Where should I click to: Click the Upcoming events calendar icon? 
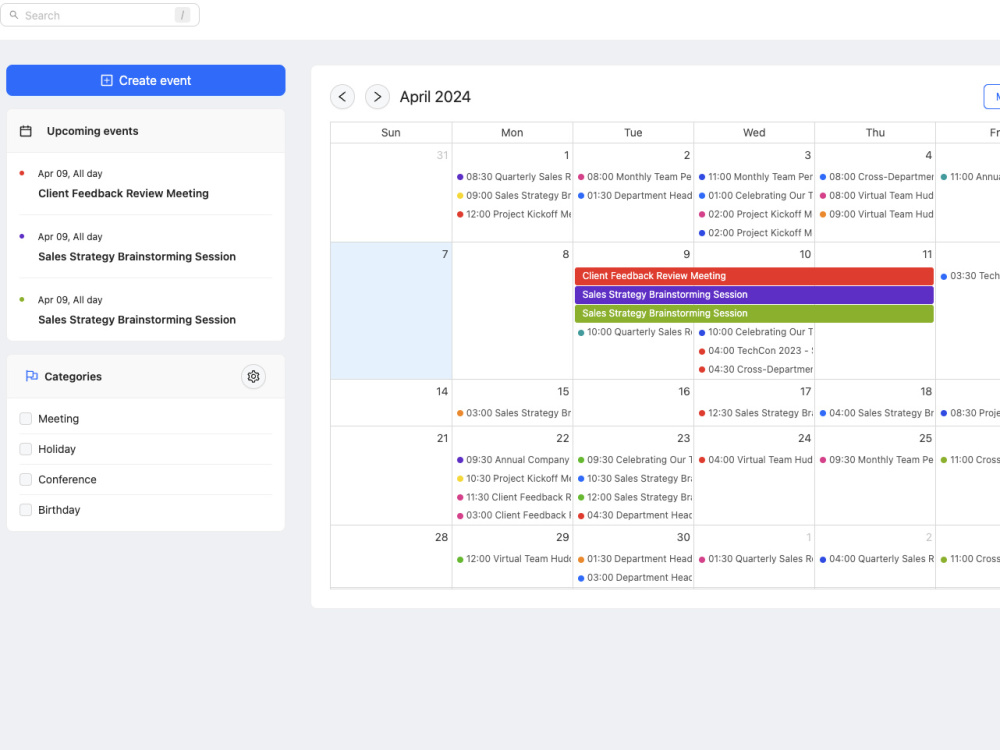click(26, 131)
